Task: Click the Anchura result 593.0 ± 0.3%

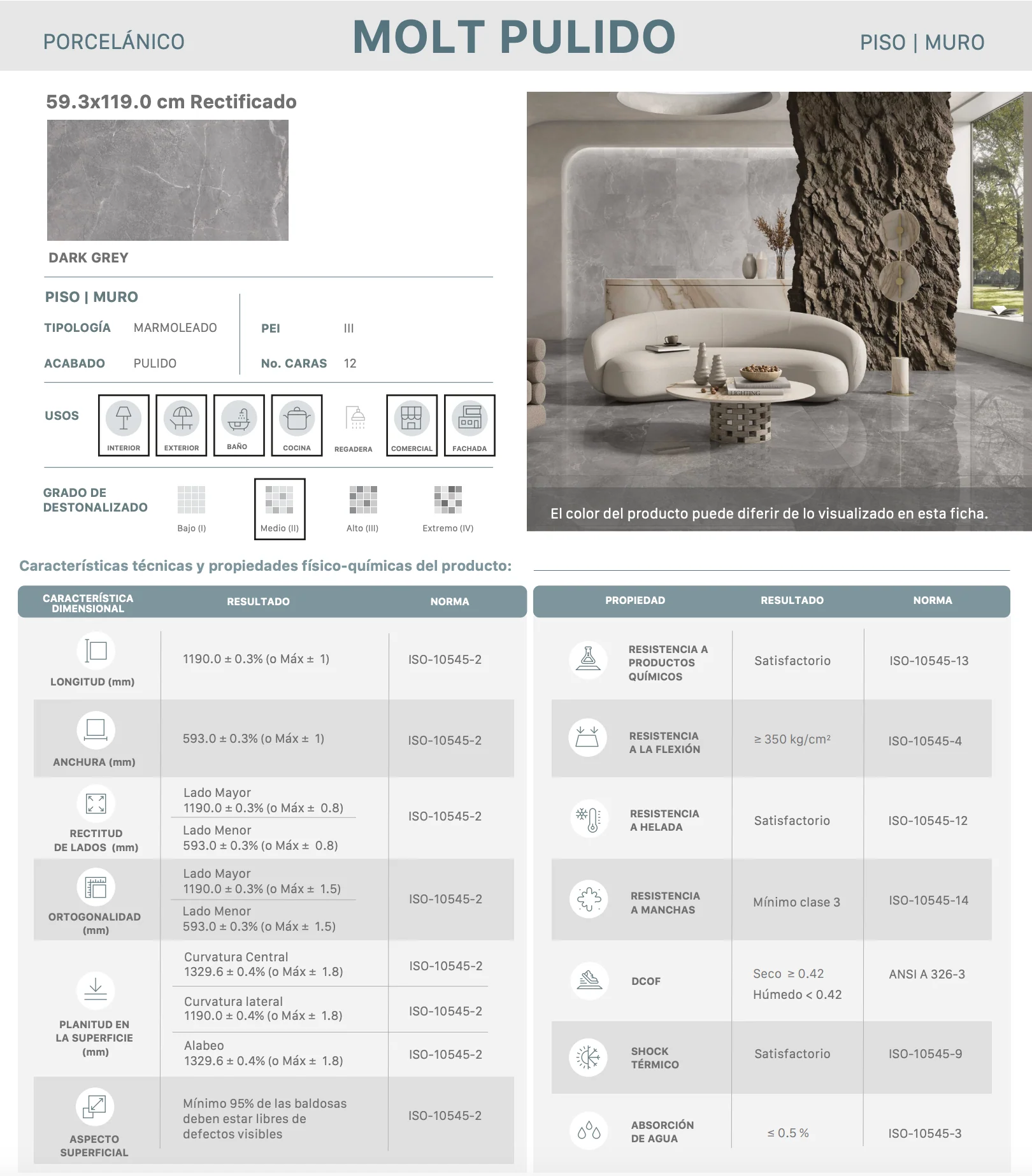Action: tap(254, 738)
